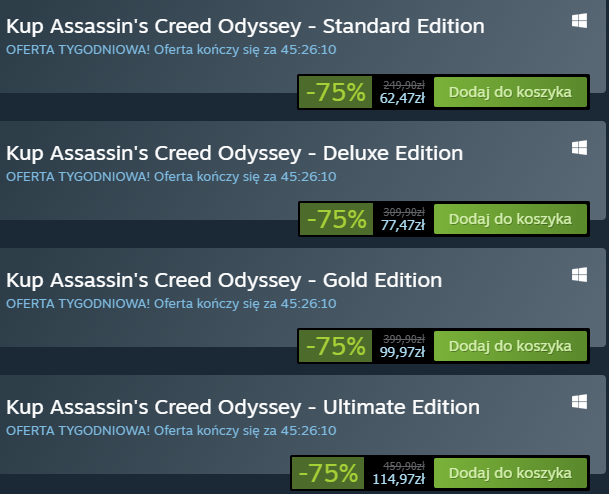
Task: Add Deluxe Edition to cart
Action: 510,219
